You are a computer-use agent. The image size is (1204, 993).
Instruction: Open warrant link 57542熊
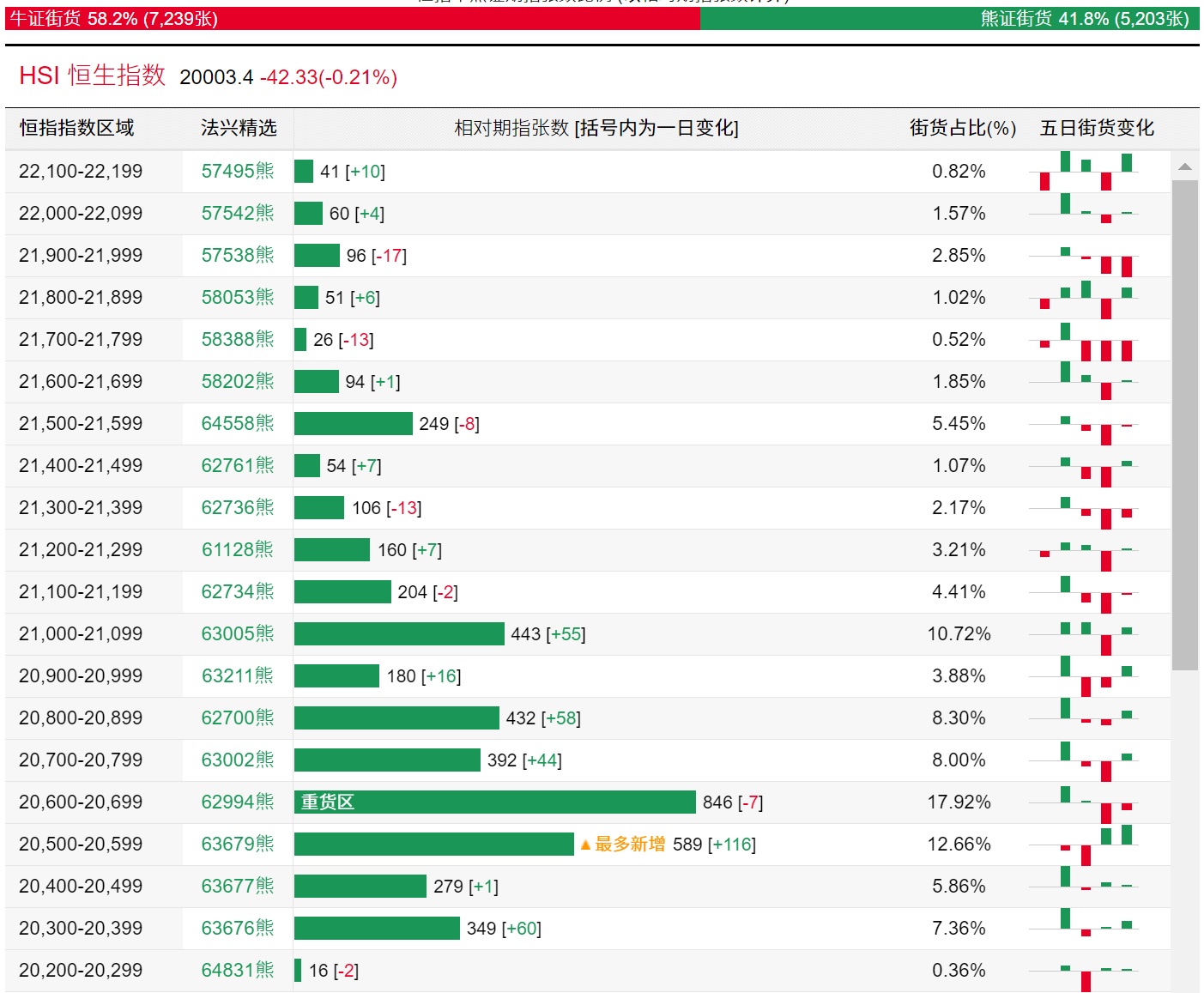(x=238, y=213)
